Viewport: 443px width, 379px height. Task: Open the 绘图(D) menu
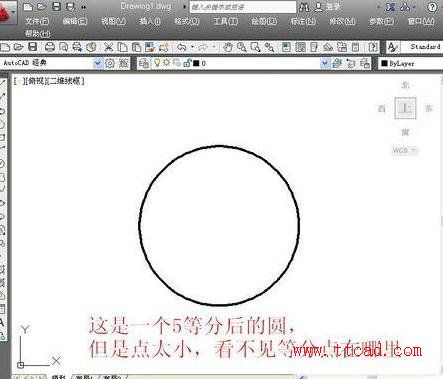pos(264,21)
